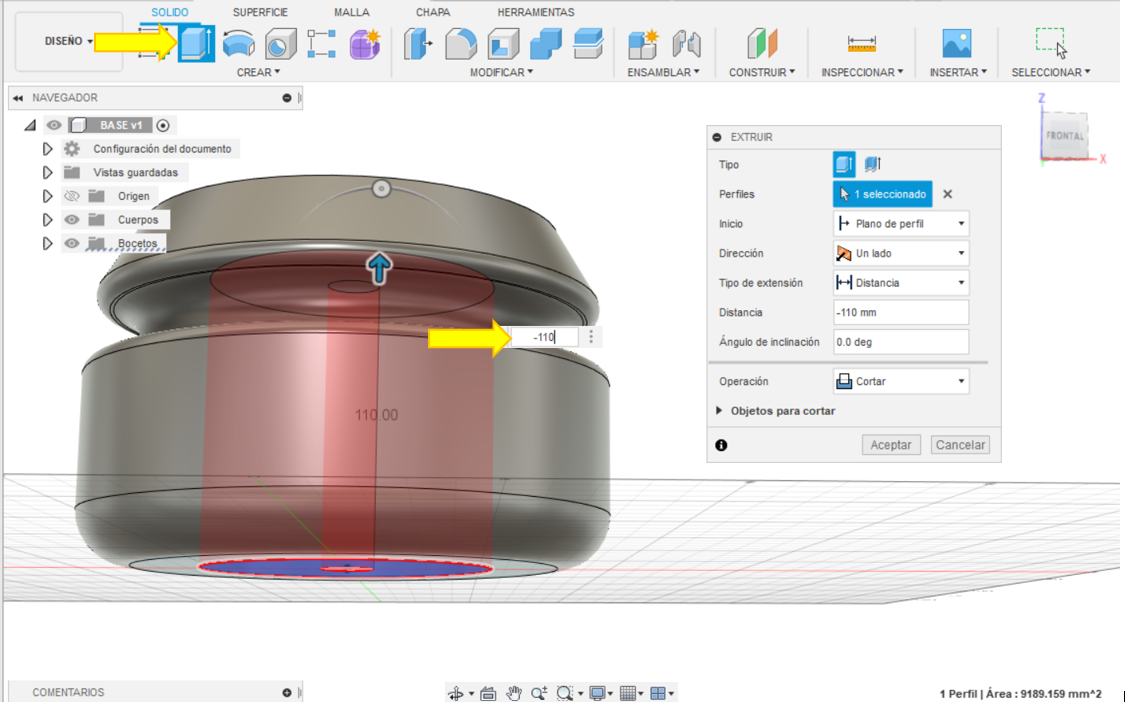Choose the solid Extrude type option
The image size is (1125, 702).
844,164
